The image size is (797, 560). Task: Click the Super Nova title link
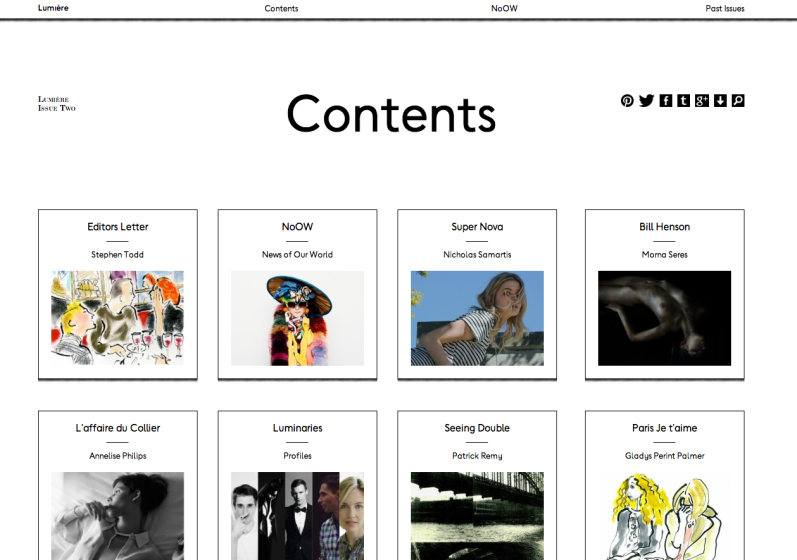[477, 227]
